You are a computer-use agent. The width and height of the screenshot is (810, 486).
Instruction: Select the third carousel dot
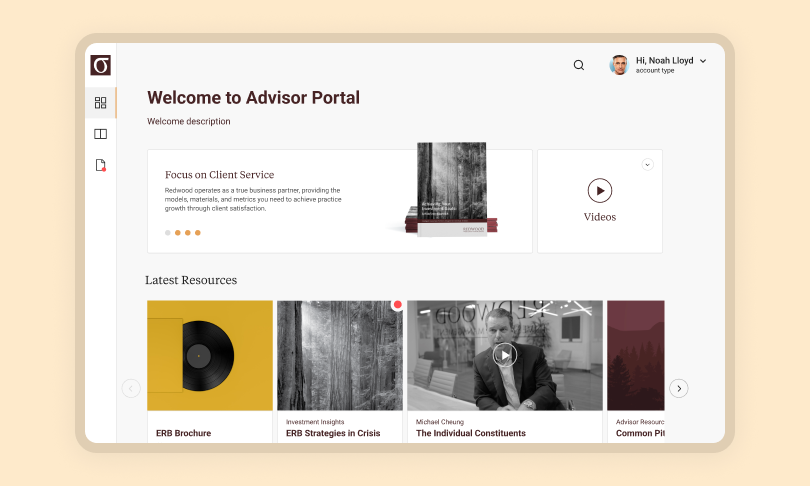point(188,233)
